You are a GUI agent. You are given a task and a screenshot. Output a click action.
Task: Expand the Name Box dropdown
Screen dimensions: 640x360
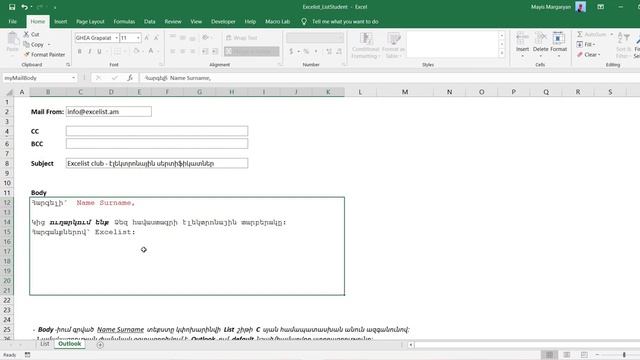[73, 78]
